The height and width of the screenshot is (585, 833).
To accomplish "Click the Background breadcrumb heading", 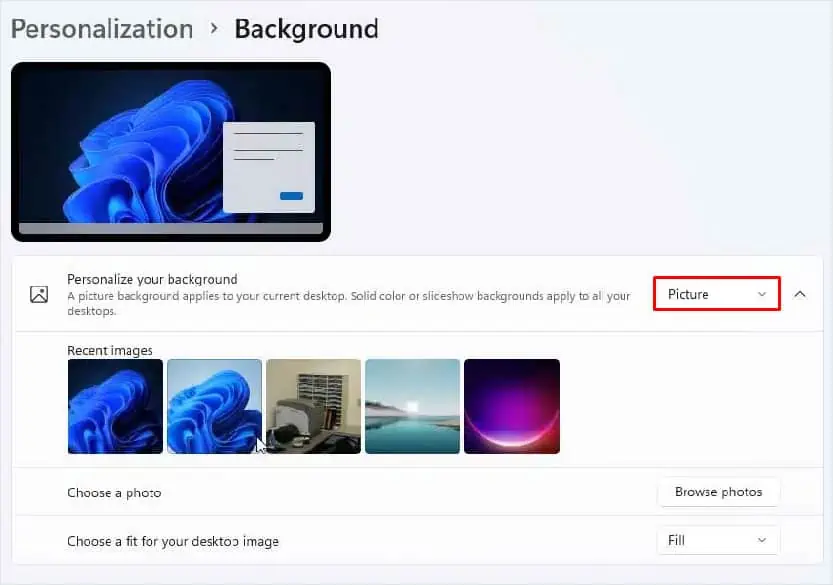I will (306, 29).
